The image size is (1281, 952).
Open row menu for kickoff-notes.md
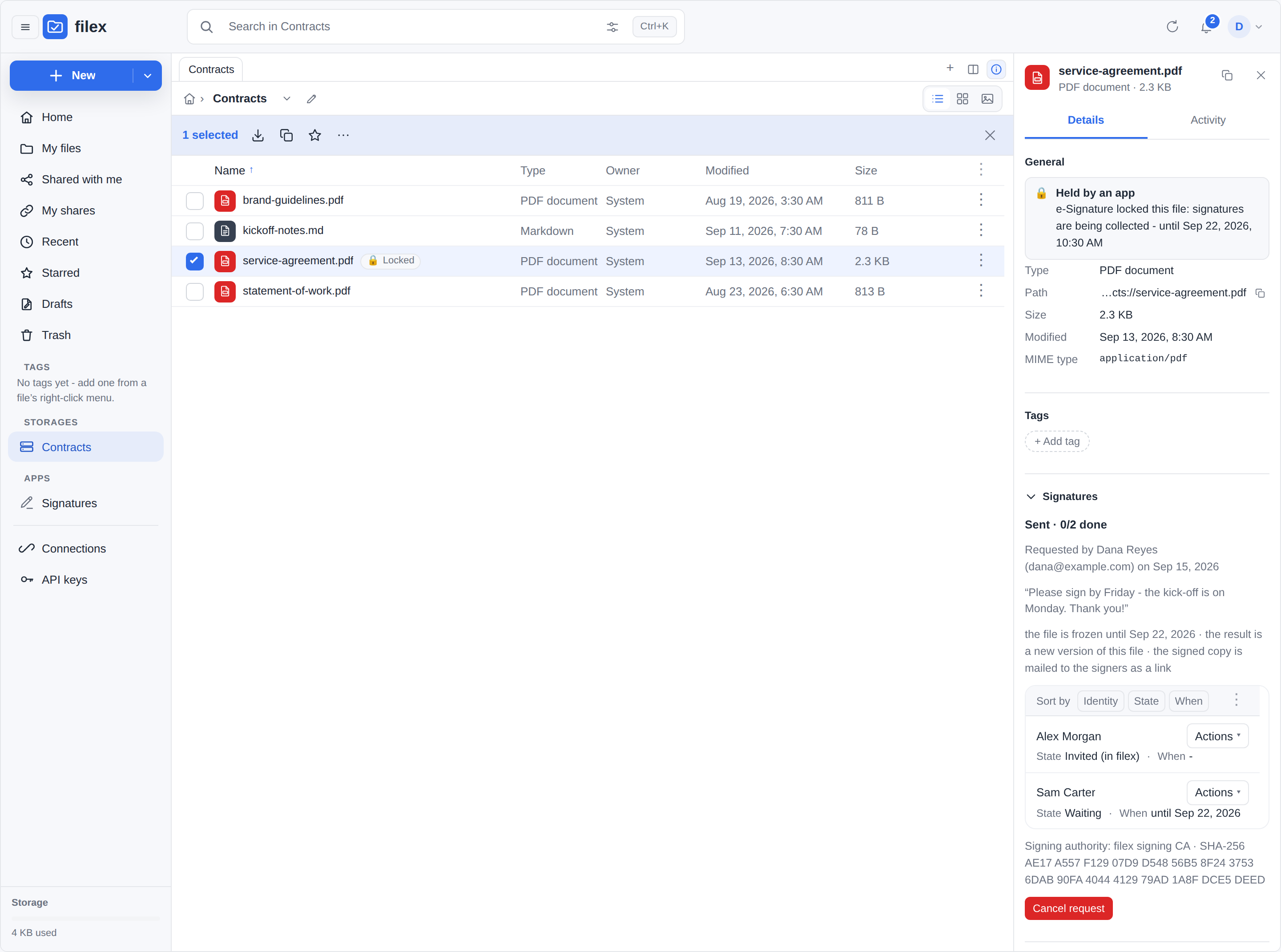(981, 230)
